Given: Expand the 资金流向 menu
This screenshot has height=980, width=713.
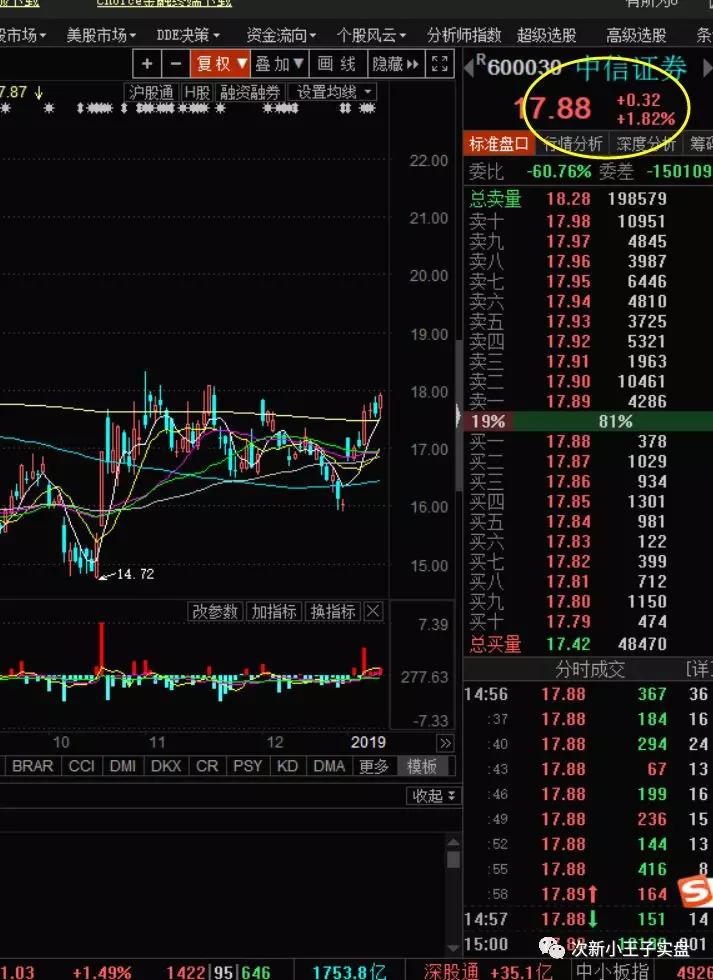Looking at the screenshot, I should click(281, 35).
